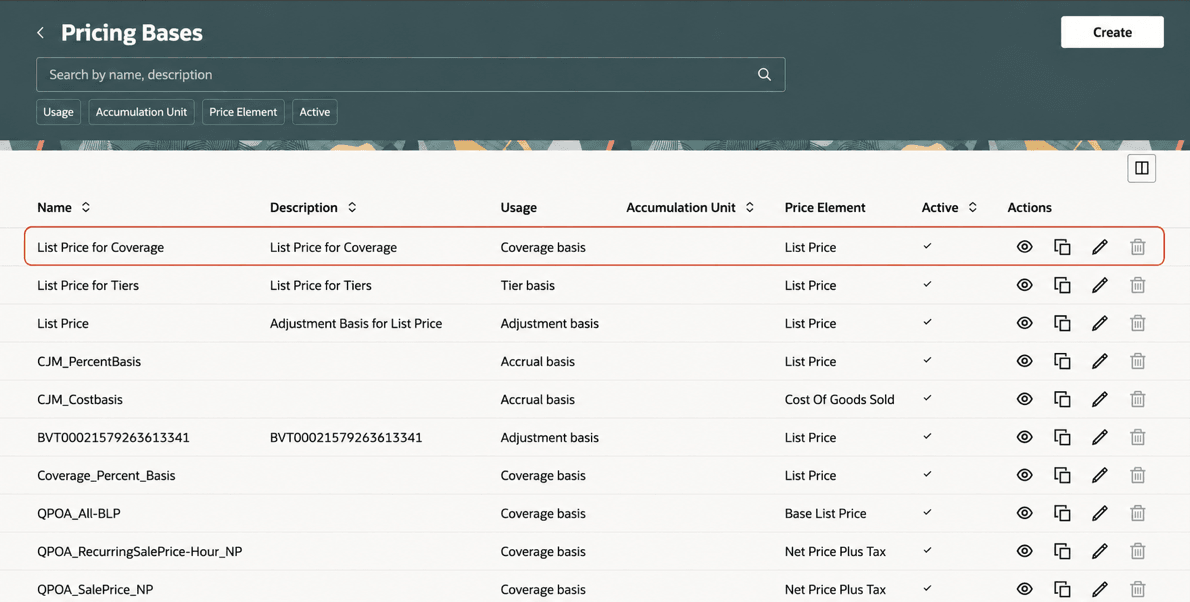Focus the search by name, description field
This screenshot has height=602, width=1190.
pos(411,74)
